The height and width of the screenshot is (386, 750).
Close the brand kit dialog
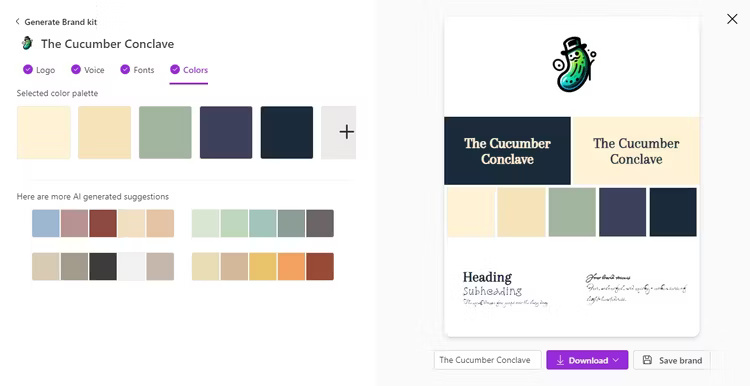[x=732, y=19]
